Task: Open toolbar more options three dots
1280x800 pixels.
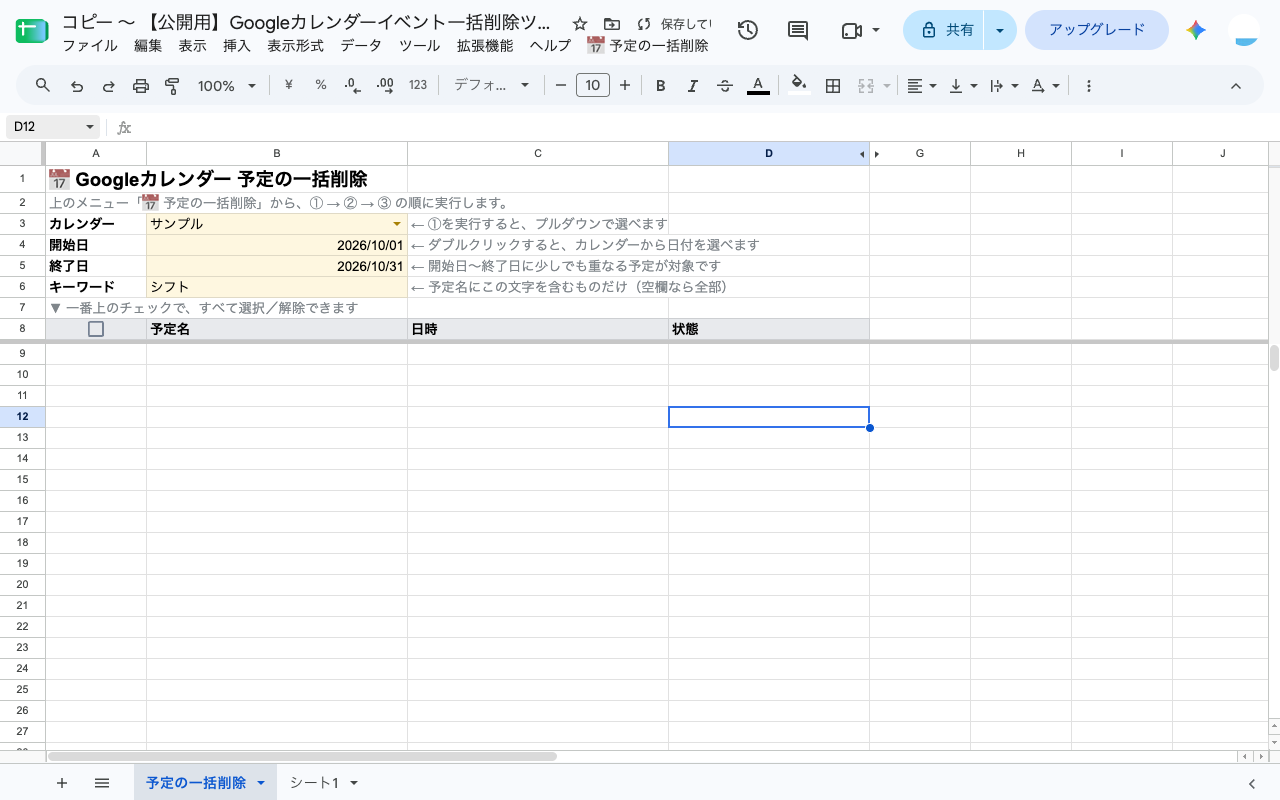Action: [x=1089, y=86]
